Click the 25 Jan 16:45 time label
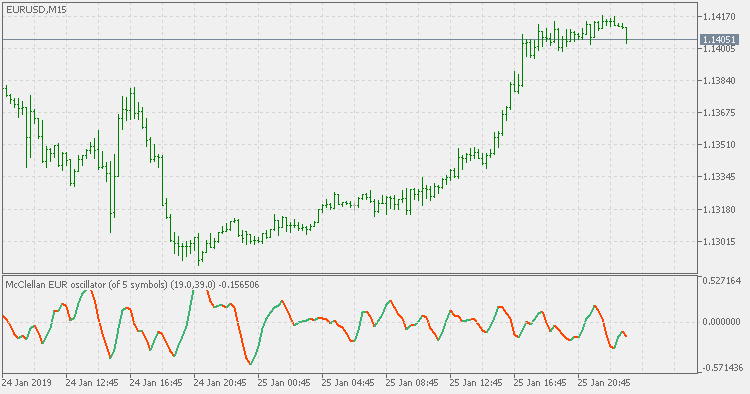 (540, 383)
